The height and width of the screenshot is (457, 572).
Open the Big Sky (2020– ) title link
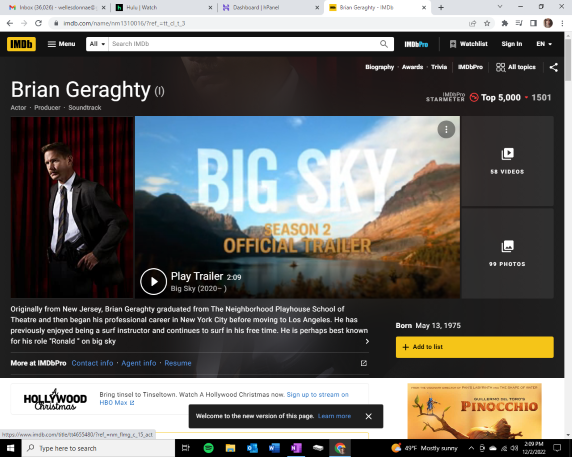(x=198, y=288)
